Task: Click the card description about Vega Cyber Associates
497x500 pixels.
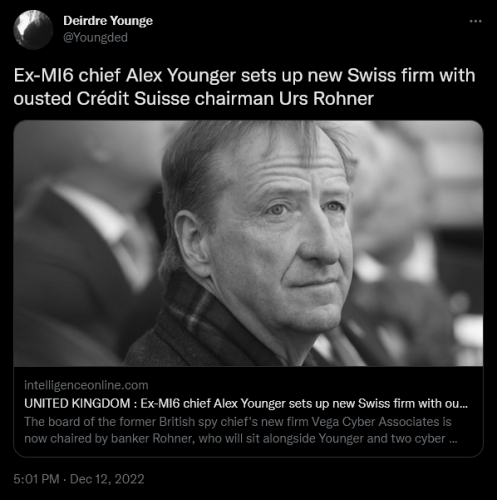Action: (x=241, y=430)
